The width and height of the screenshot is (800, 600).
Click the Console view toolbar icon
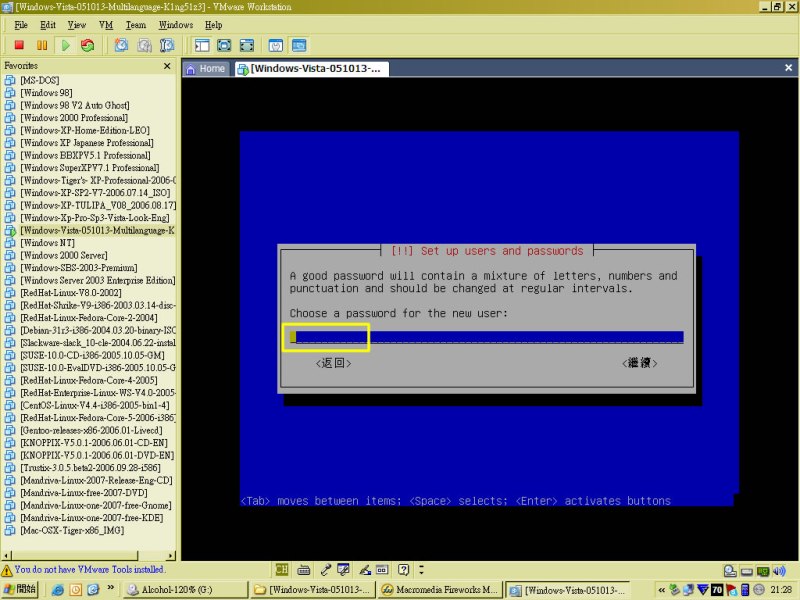point(299,45)
